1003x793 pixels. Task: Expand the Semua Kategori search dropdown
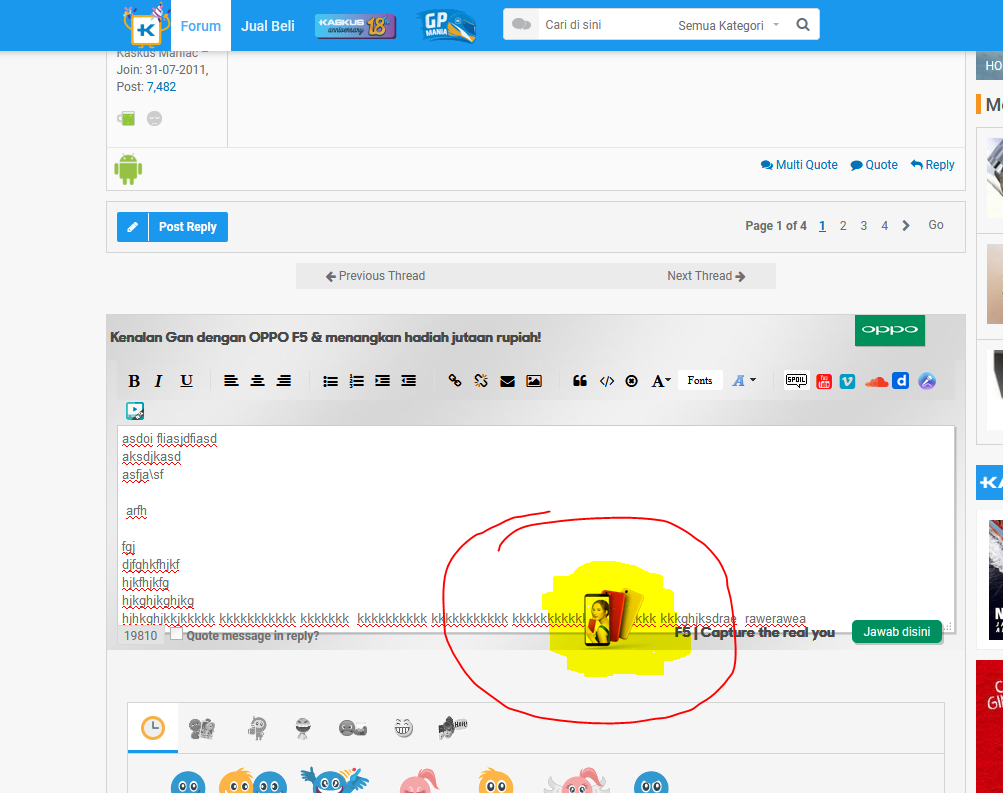click(729, 25)
